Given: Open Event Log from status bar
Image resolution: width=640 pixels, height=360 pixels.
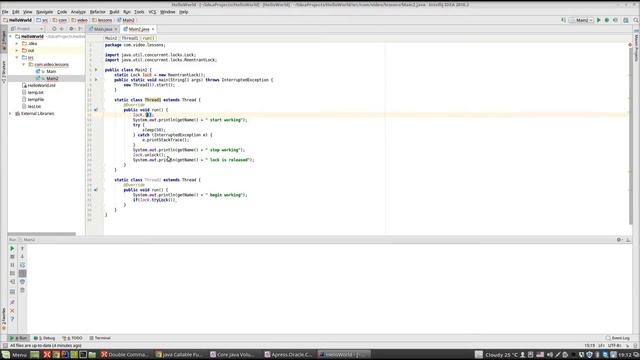Looking at the screenshot, I should point(618,338).
